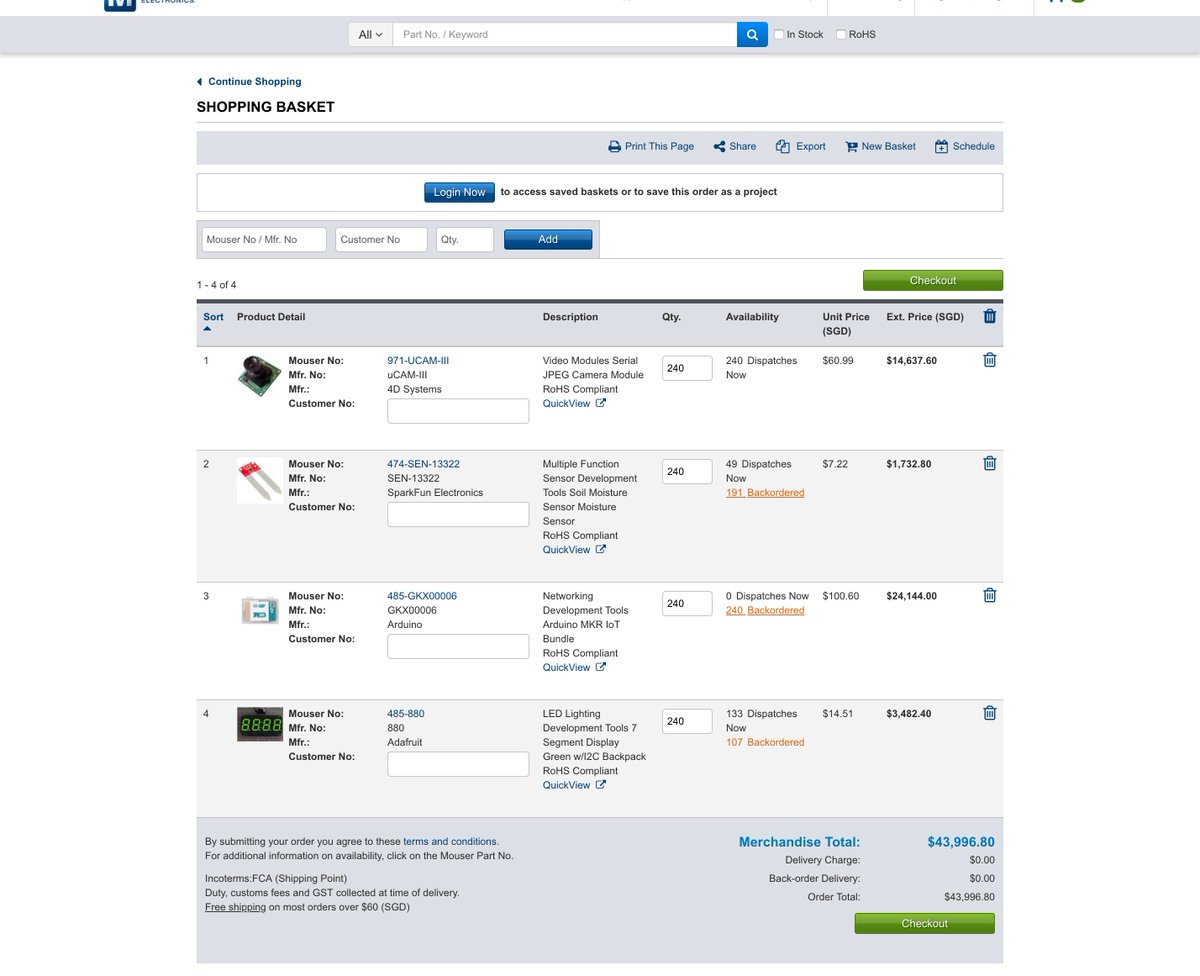1200x976 pixels.
Task: Click the uCAM-III camera module thumbnail
Action: [x=260, y=377]
